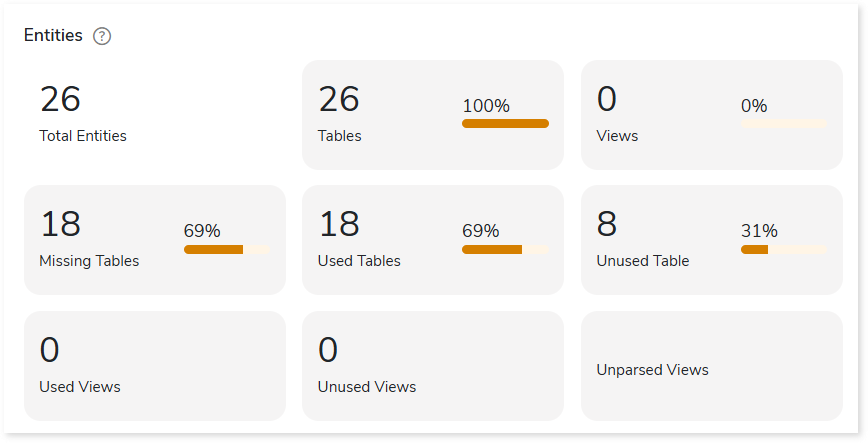Open the Unparsed Views card
868x443 pixels.
[x=712, y=365]
